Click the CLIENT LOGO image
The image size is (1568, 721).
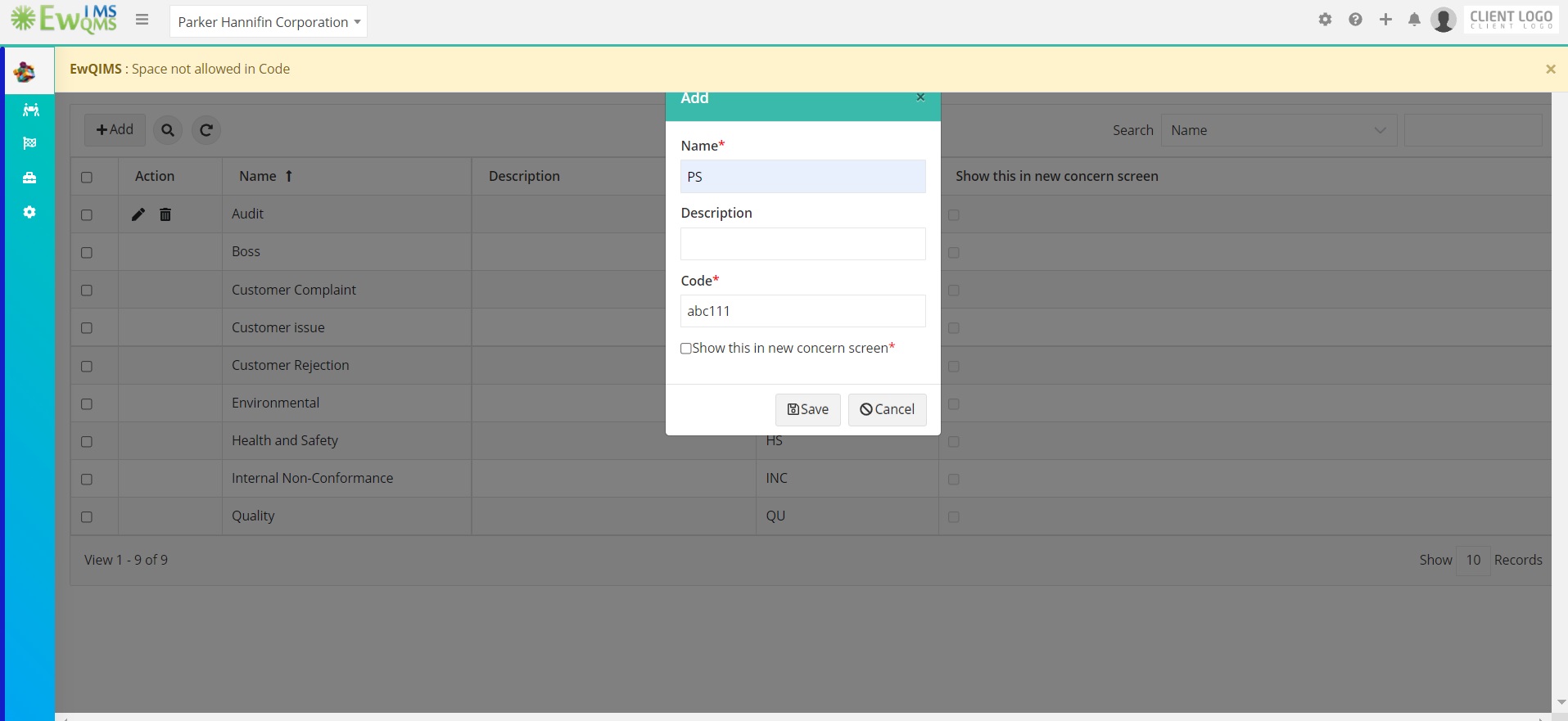tap(1511, 20)
